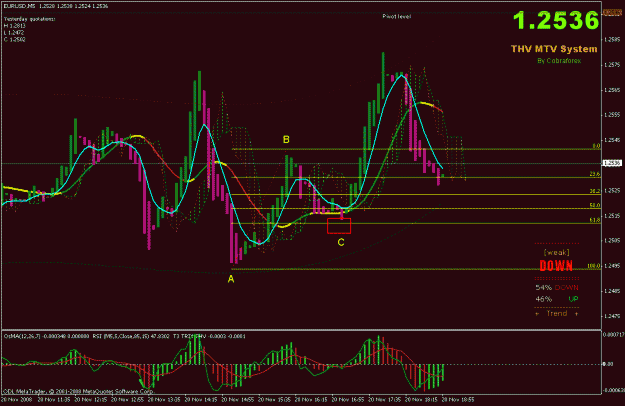Click time axis label '20 Nov 16:15'
This screenshot has height=406, width=625.
(311, 399)
